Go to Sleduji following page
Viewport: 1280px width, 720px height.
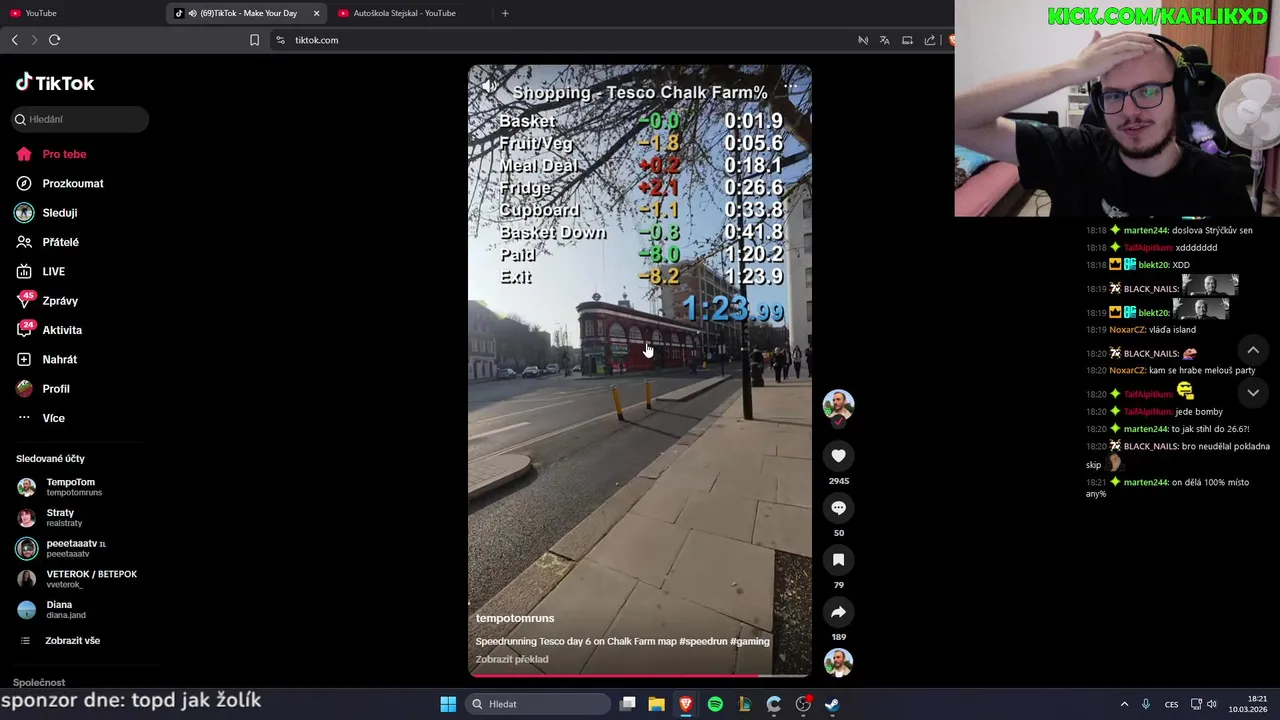(x=59, y=213)
